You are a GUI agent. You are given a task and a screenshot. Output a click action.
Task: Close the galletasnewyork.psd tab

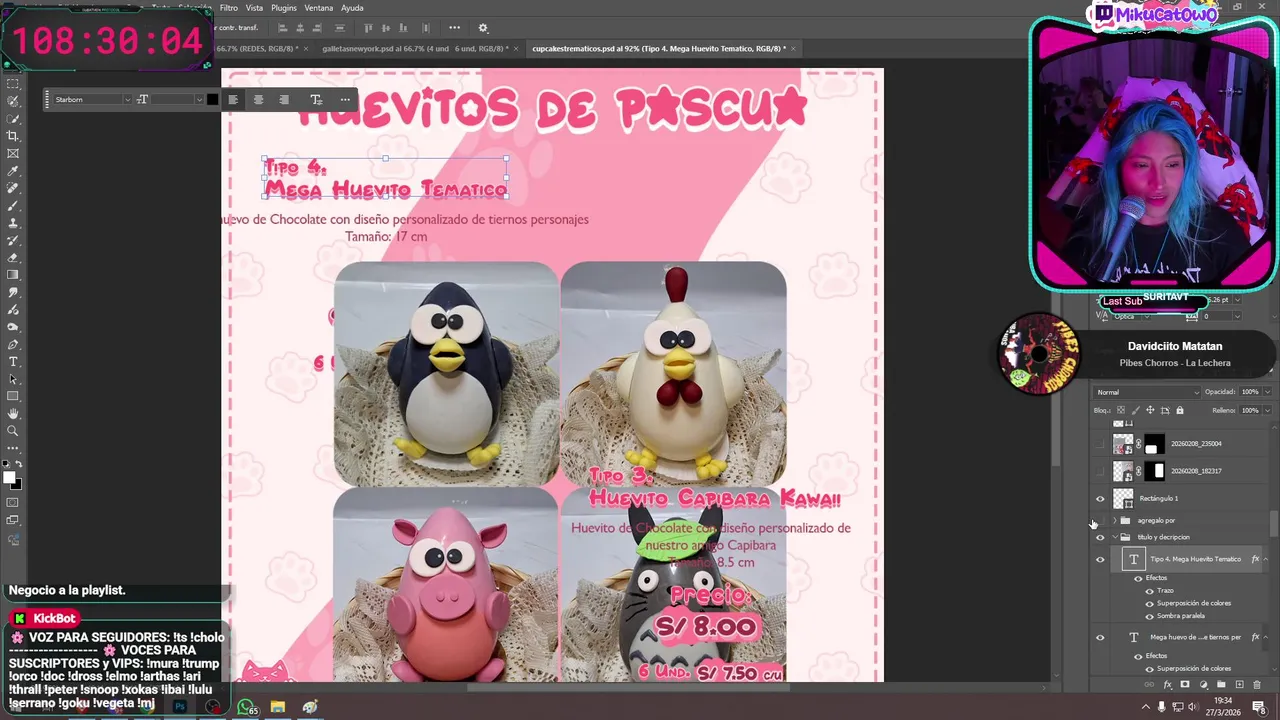tap(516, 48)
